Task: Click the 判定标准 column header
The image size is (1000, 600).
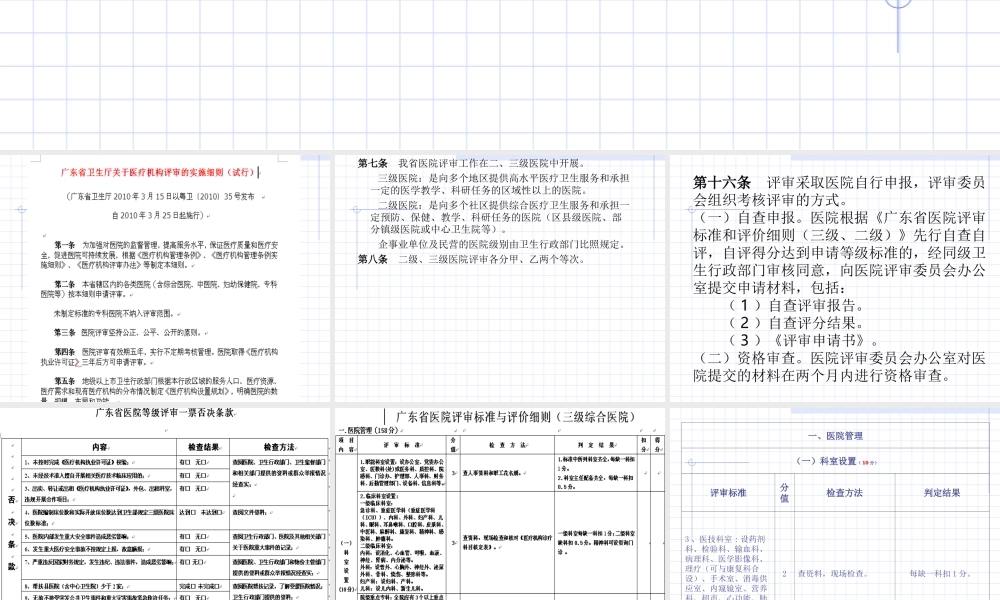Action: [x=941, y=492]
